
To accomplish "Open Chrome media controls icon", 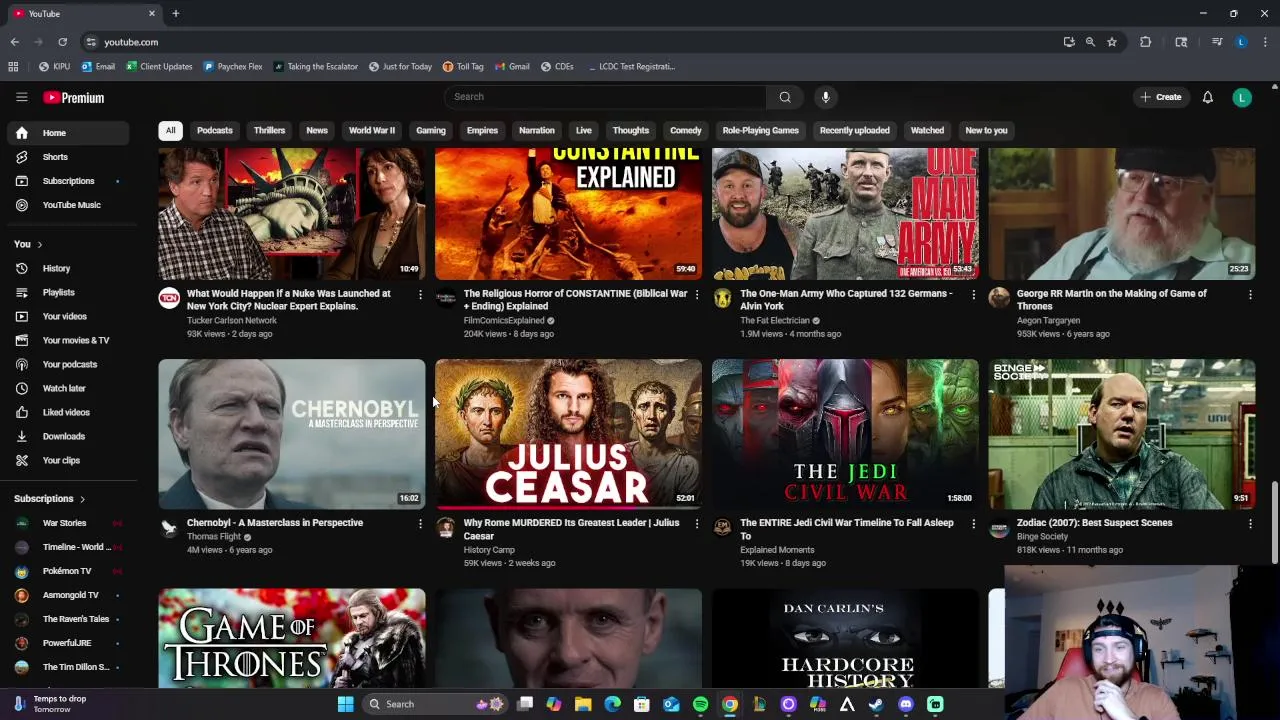I will [x=1217, y=42].
